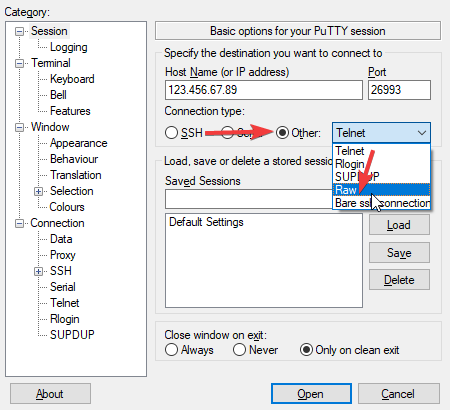450x410 pixels.
Task: Delete the selected saved session
Action: tap(399, 280)
